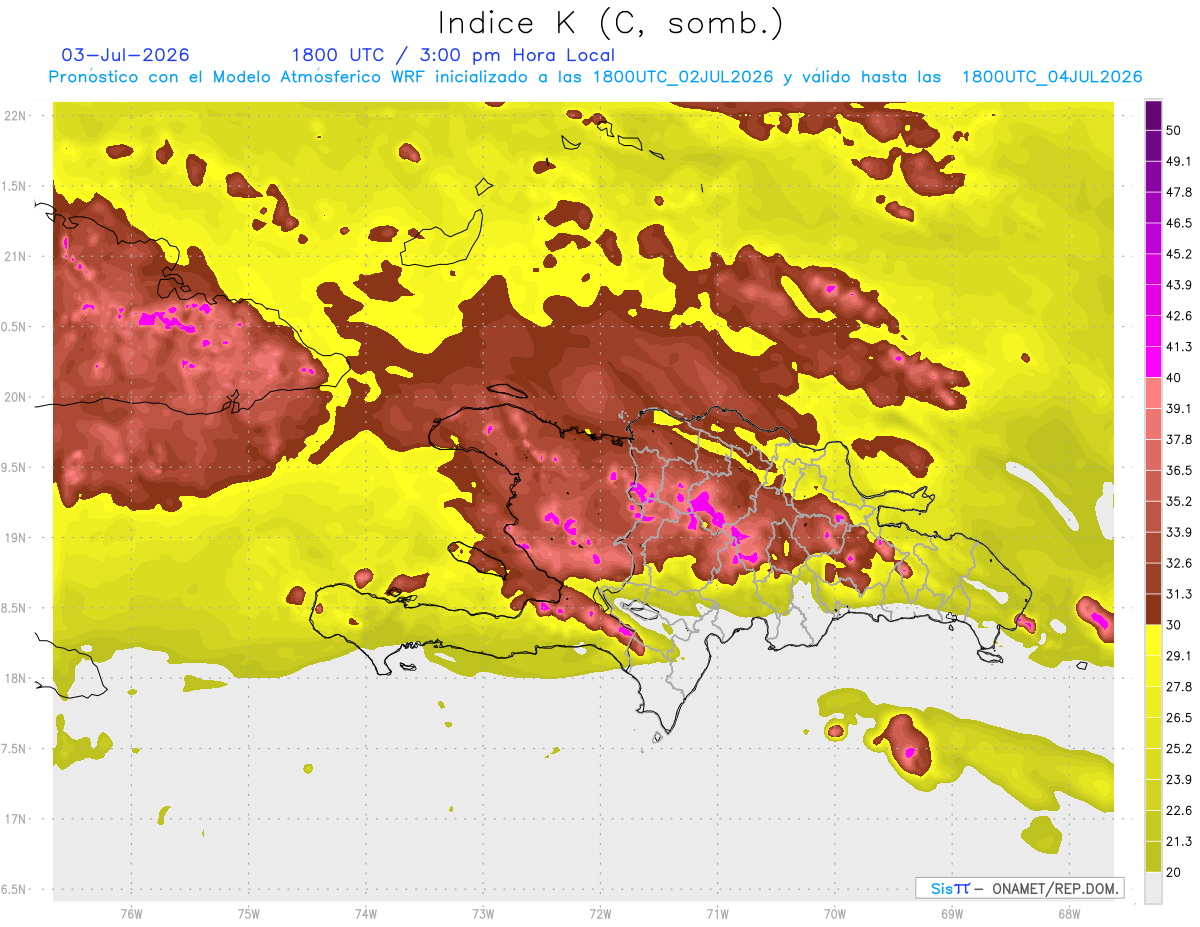
Task: Click the 17N latitude label
Action: [17, 819]
